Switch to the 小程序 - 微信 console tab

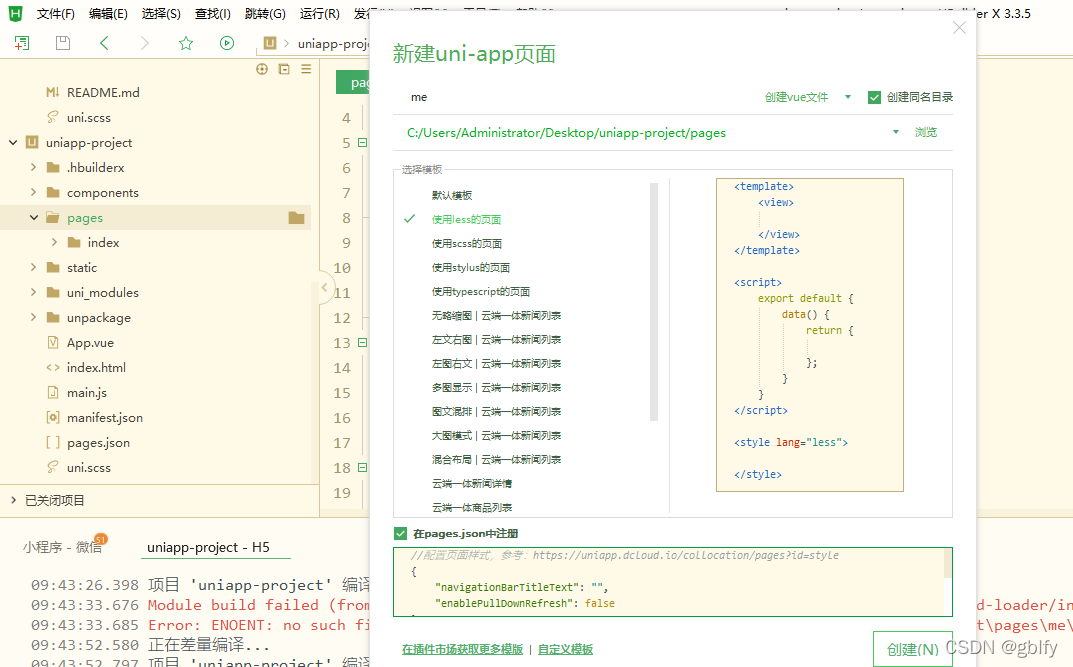click(x=63, y=547)
